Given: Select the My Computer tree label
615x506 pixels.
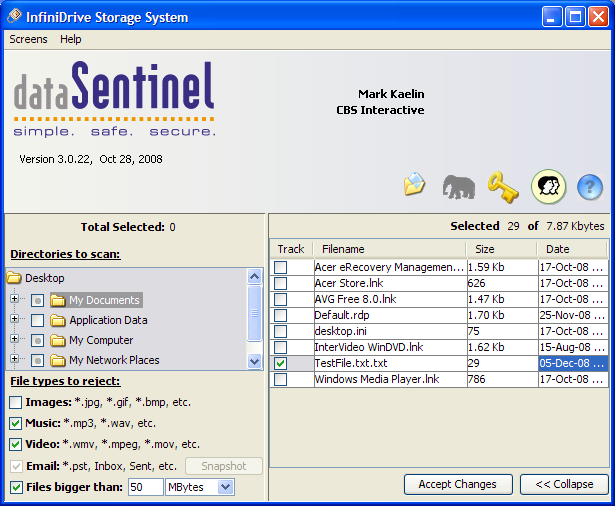Looking at the screenshot, I should point(101,340).
